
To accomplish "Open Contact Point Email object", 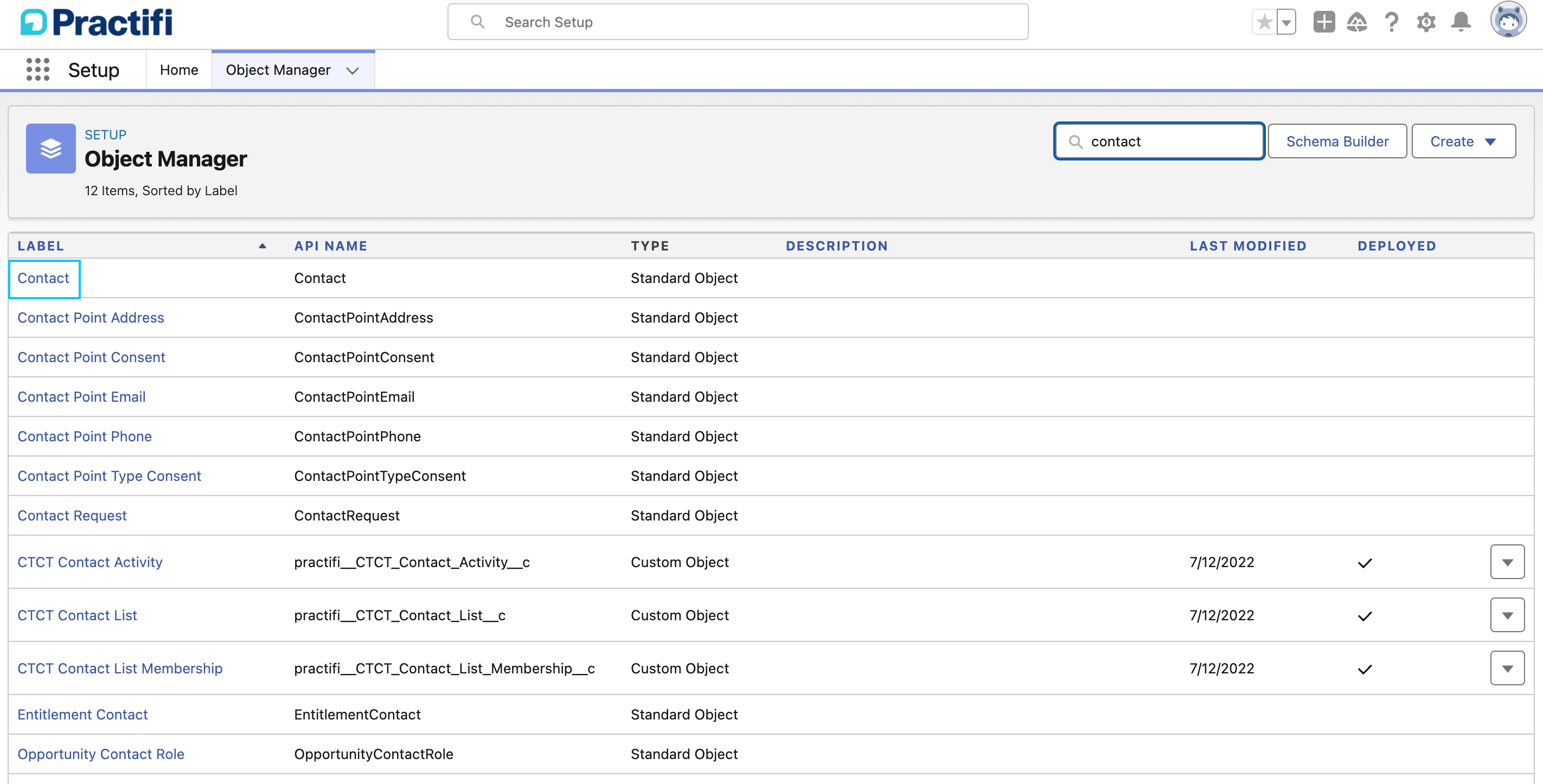I will coord(81,396).
